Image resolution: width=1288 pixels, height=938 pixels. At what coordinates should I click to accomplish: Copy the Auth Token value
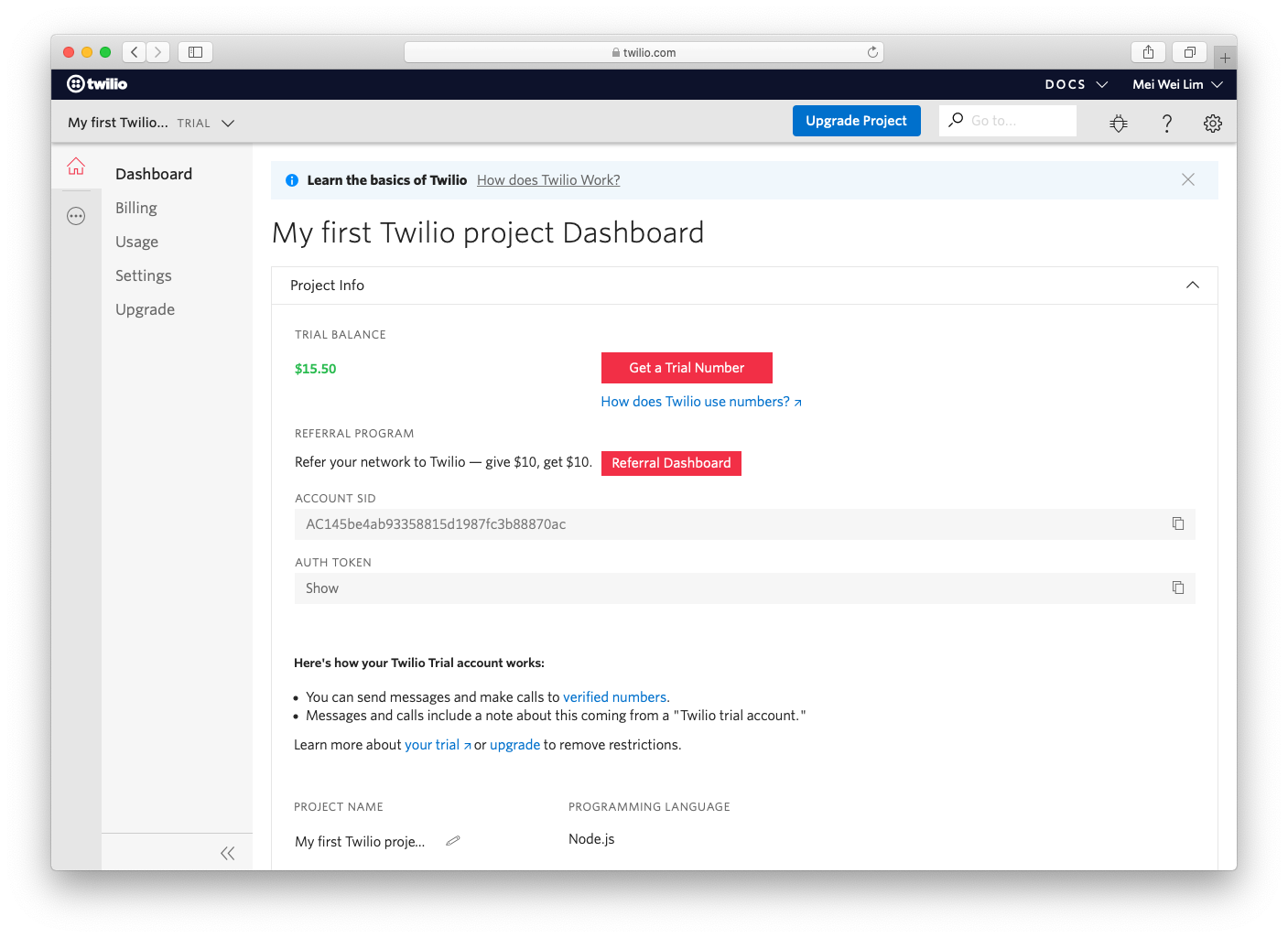(1177, 588)
